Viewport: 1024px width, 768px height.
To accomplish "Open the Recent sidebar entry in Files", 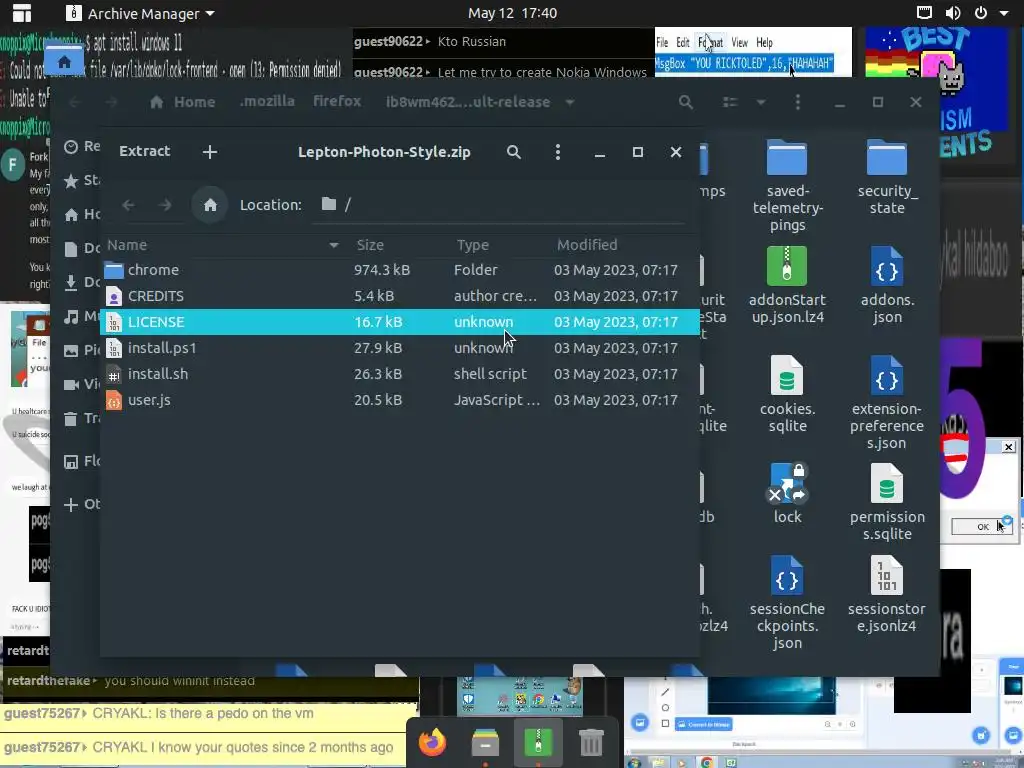I will tap(82, 146).
